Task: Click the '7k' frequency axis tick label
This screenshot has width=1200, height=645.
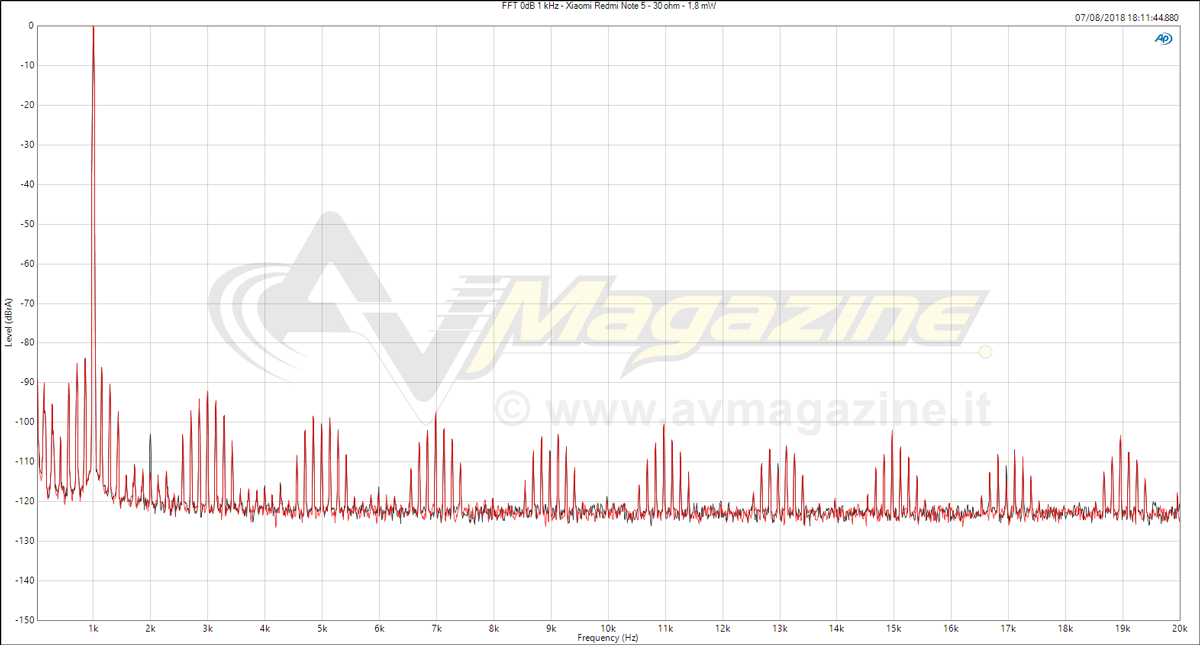Action: (x=436, y=629)
